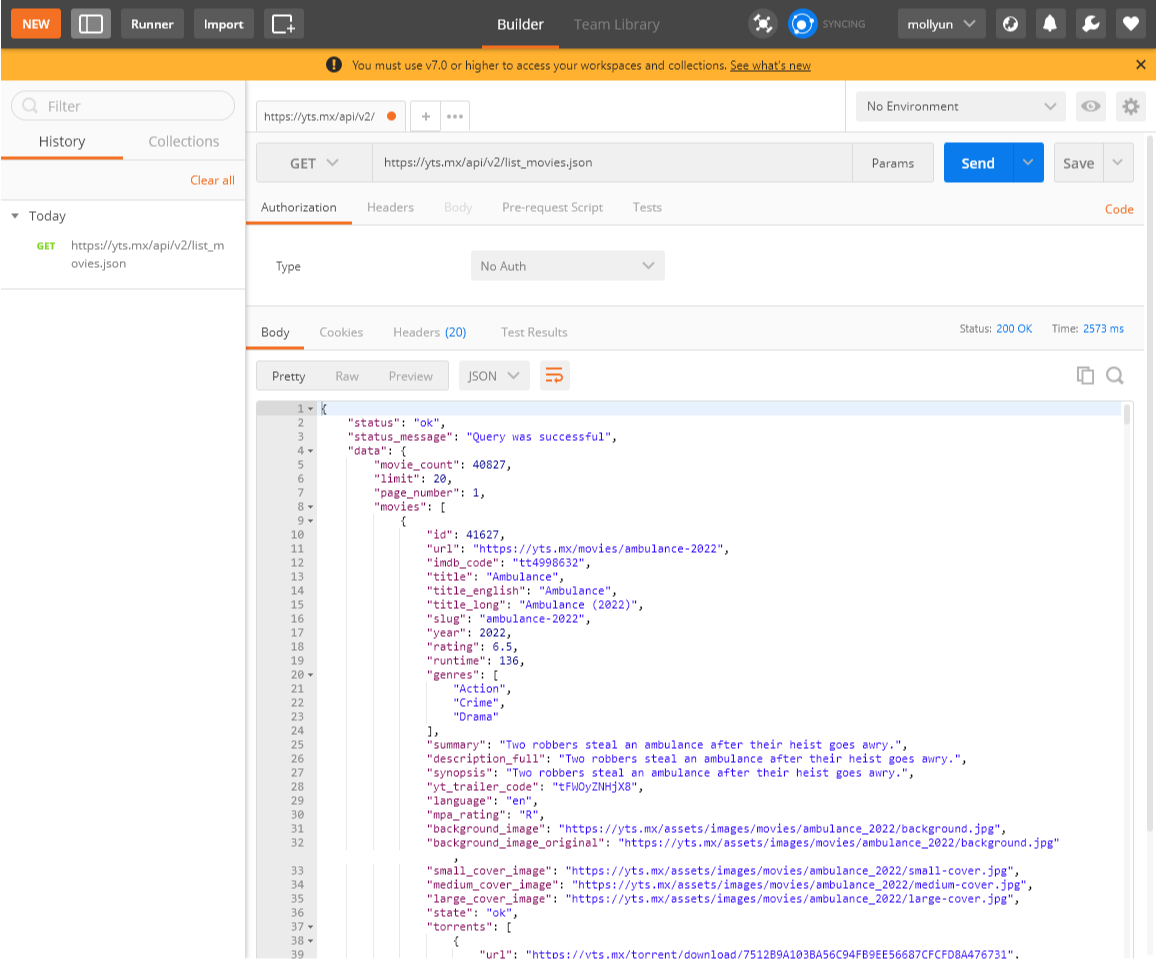This screenshot has height=959, width=1157.
Task: Select the request Headers tab
Action: point(390,207)
